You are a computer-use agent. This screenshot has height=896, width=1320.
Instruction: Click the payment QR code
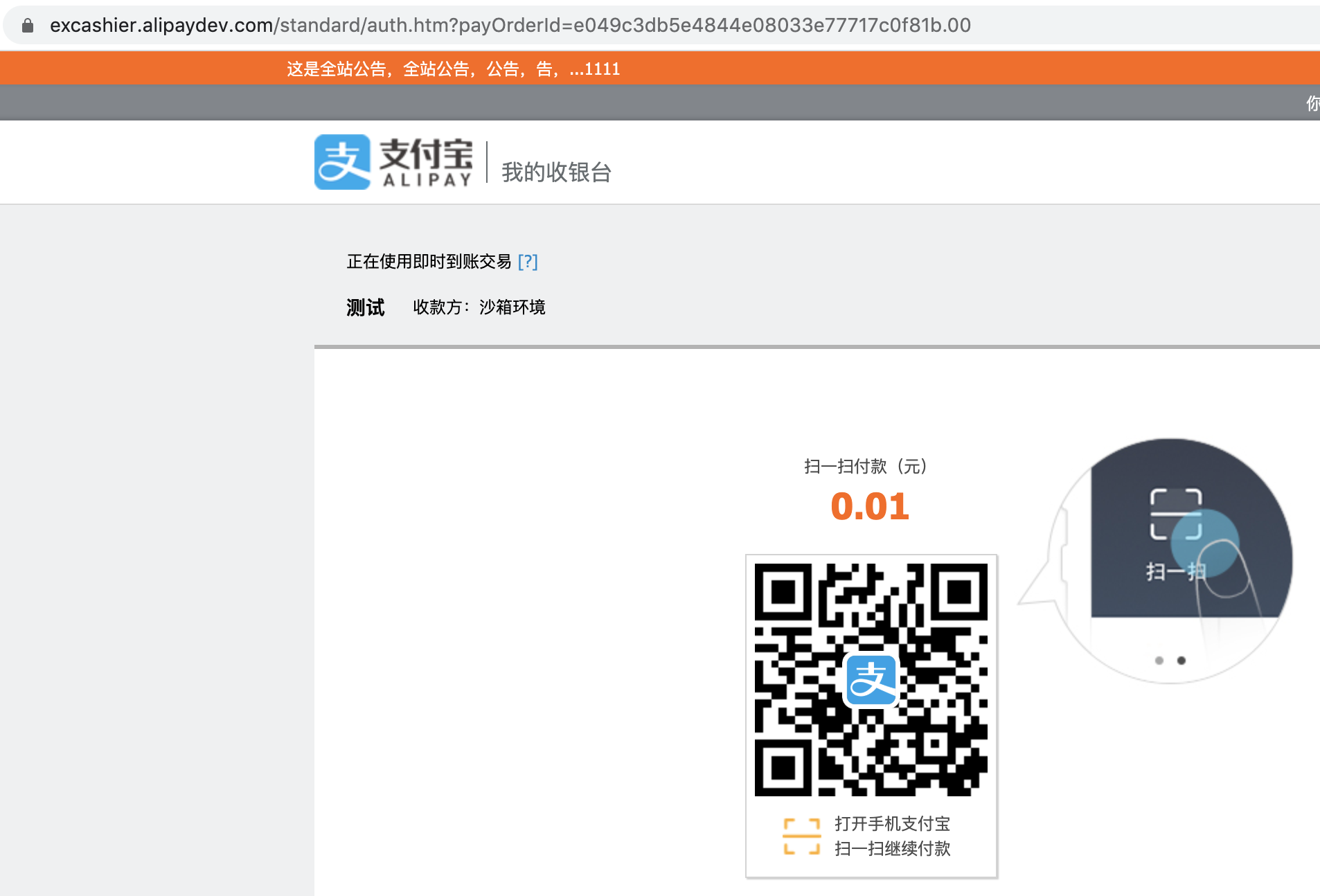tap(871, 679)
